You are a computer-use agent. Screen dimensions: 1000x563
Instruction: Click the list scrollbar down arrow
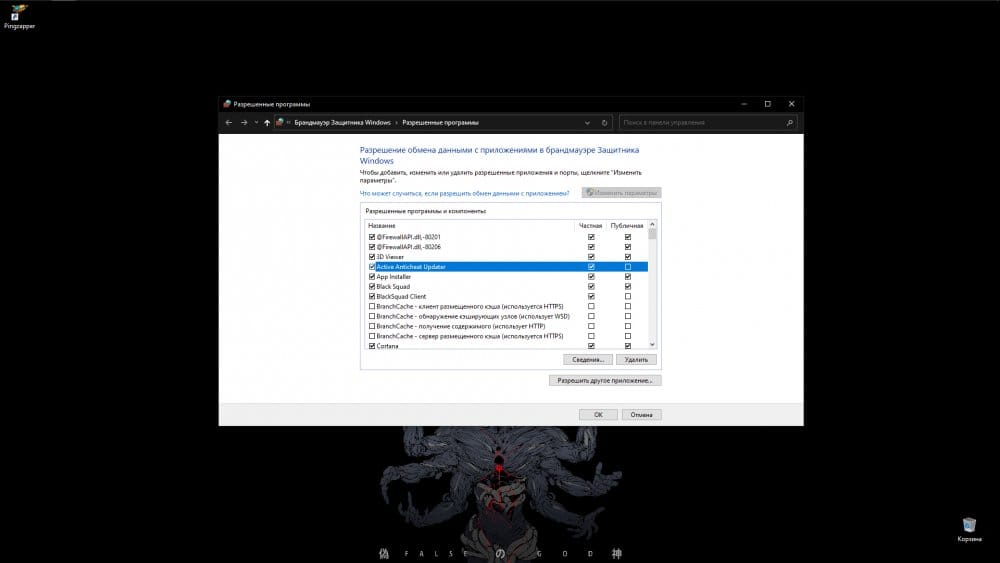point(653,344)
